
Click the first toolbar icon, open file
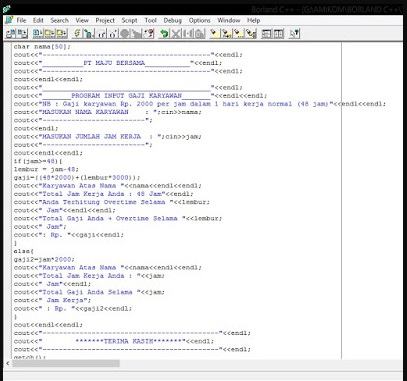(11, 33)
